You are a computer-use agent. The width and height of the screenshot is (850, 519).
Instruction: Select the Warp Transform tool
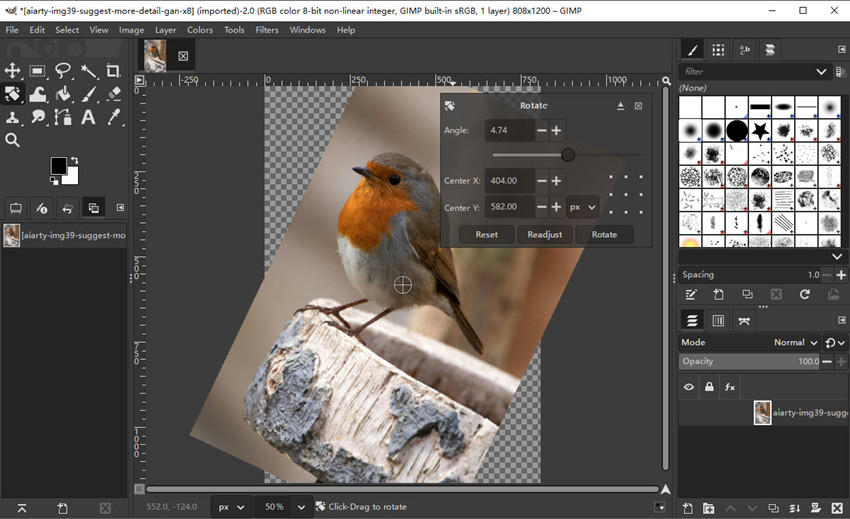(x=37, y=94)
